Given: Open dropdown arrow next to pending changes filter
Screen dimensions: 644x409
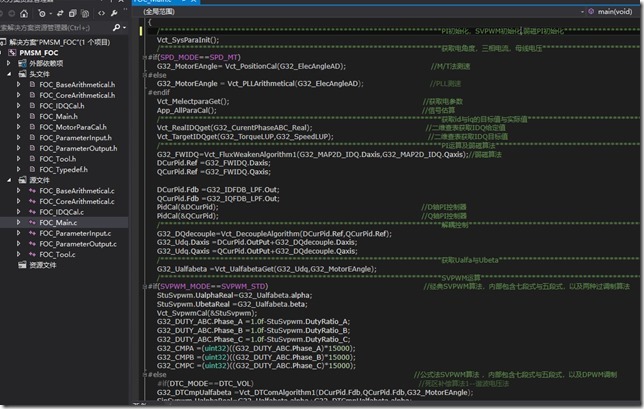Looking at the screenshot, I should 51,14.
